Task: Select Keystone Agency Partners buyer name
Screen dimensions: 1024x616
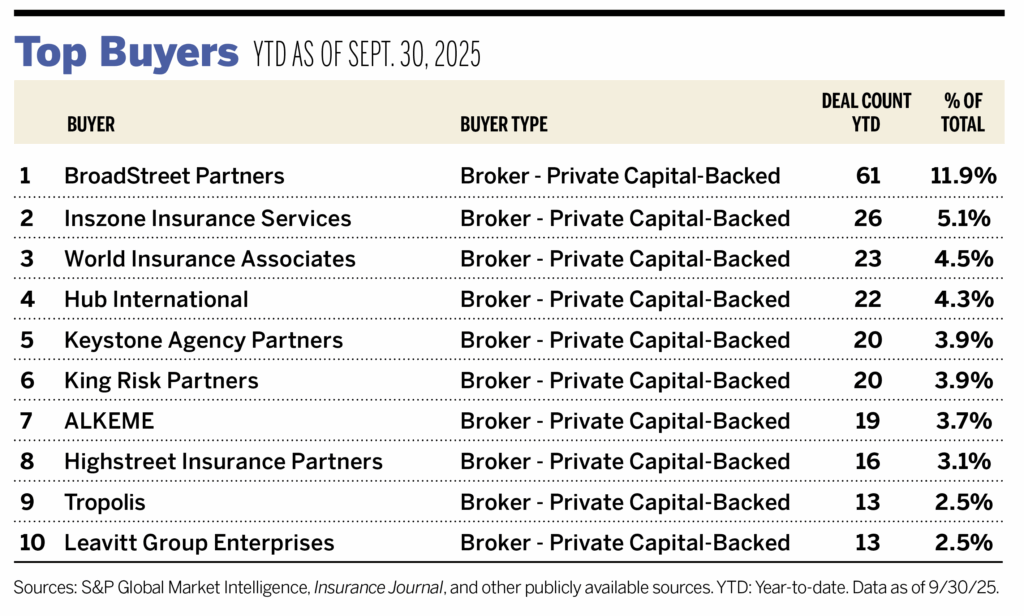Action: pos(203,340)
